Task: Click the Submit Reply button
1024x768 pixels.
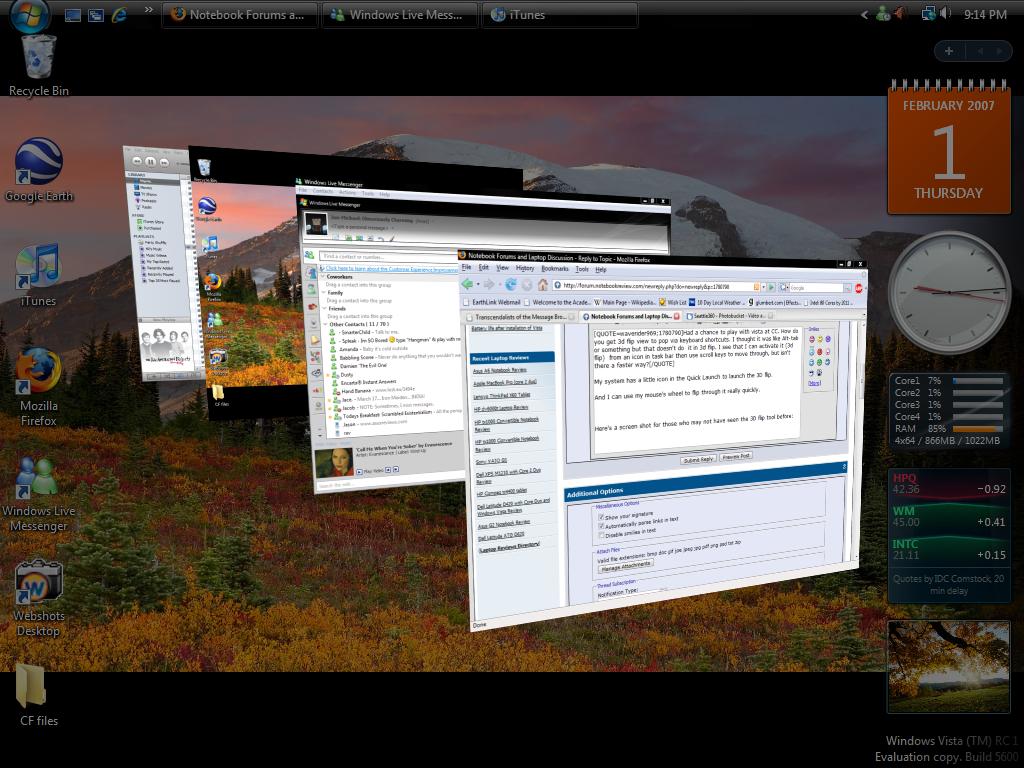Action: coord(697,460)
